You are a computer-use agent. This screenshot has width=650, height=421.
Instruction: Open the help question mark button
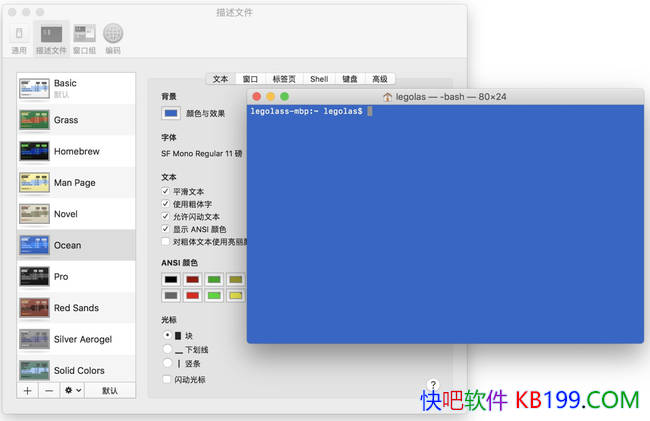[433, 385]
